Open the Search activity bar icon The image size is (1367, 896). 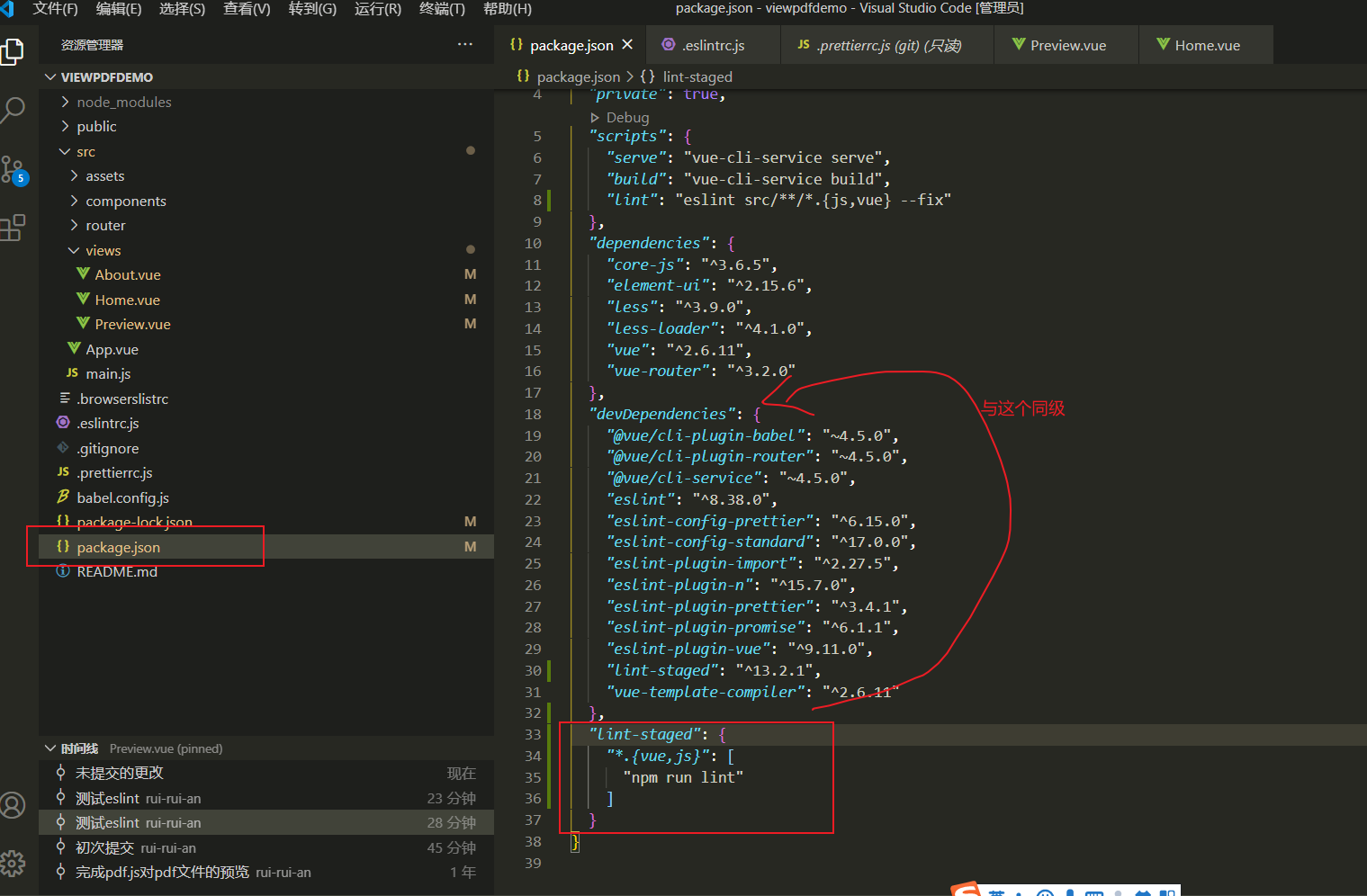(13, 111)
